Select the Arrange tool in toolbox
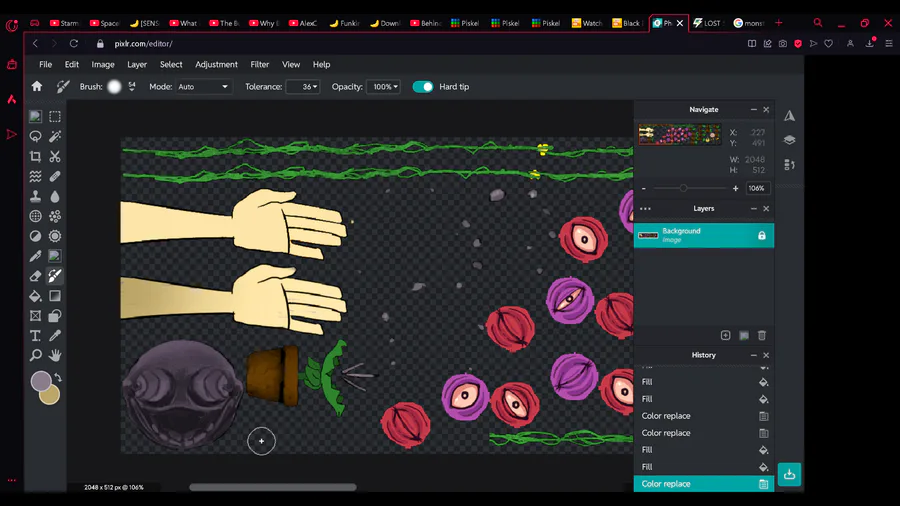This screenshot has width=900, height=506. 35,116
